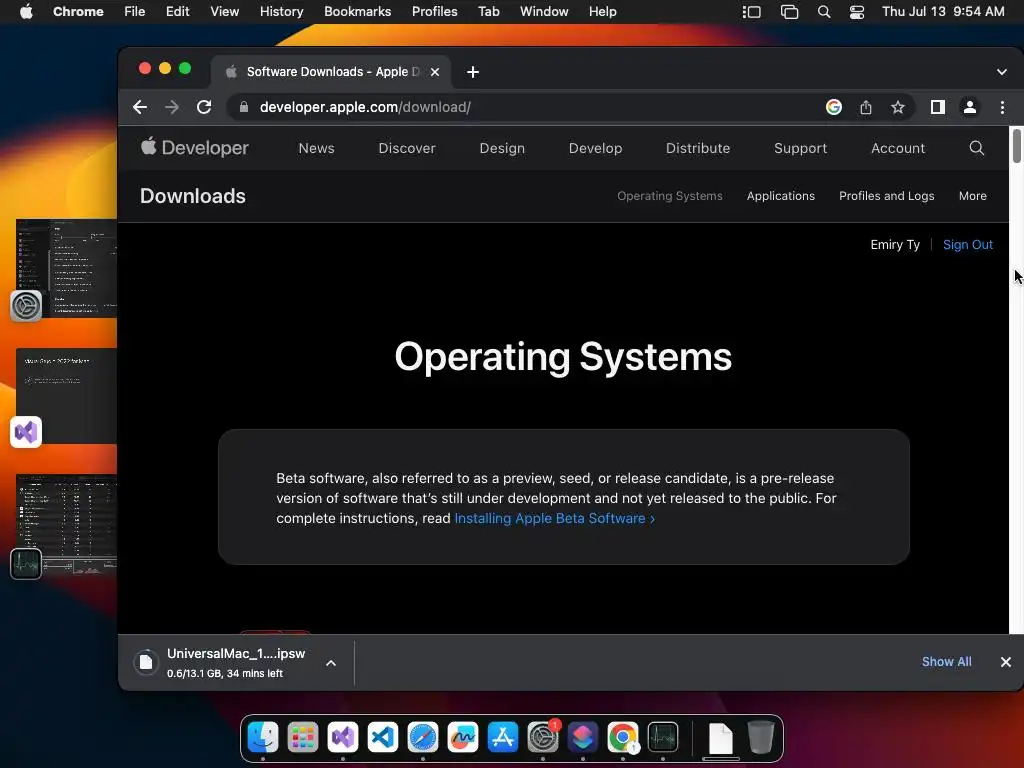Click screen mirroring menu bar icon
The image size is (1024, 768).
[789, 12]
